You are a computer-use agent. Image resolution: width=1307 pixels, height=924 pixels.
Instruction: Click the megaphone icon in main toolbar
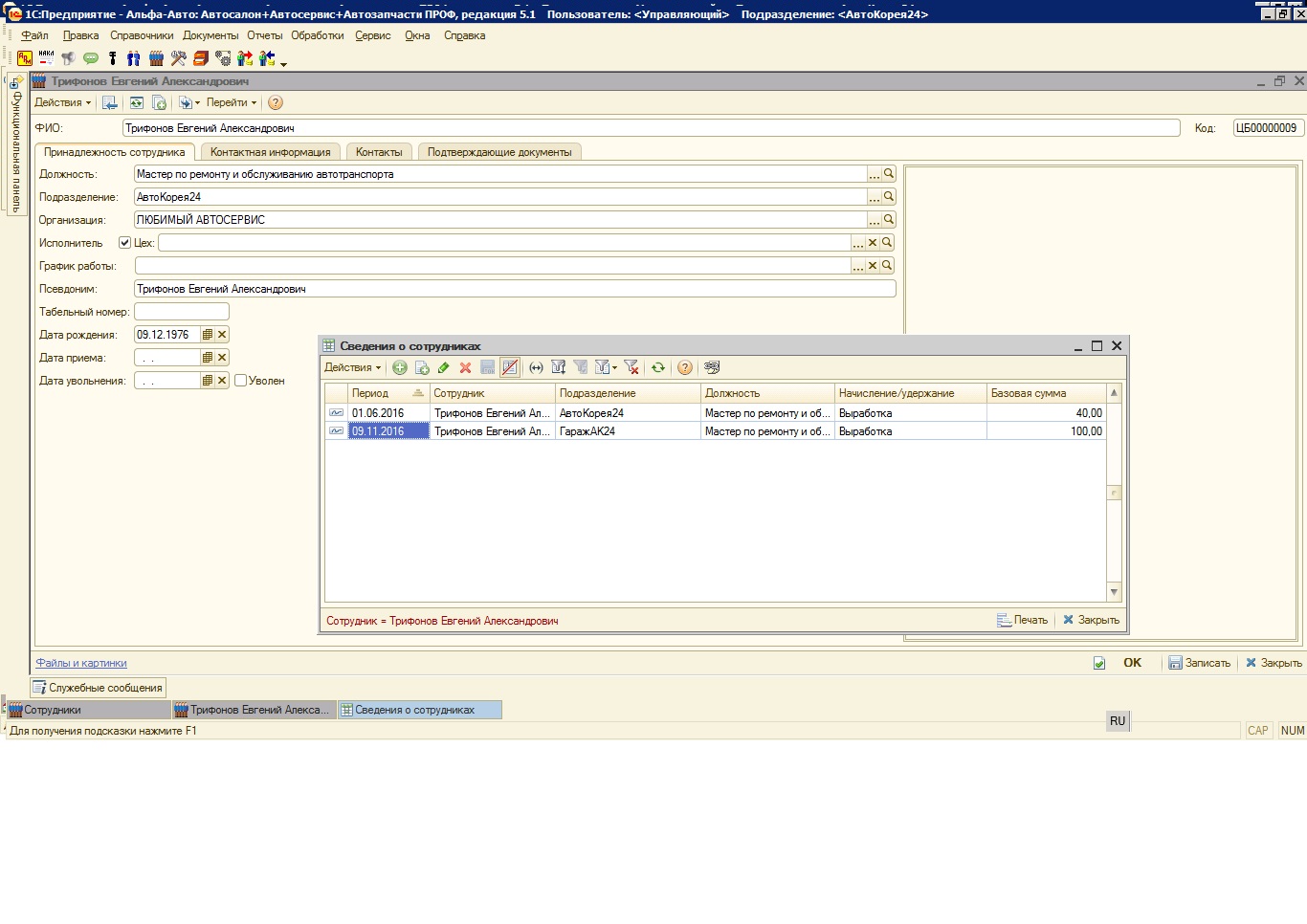pyautogui.click(x=68, y=58)
